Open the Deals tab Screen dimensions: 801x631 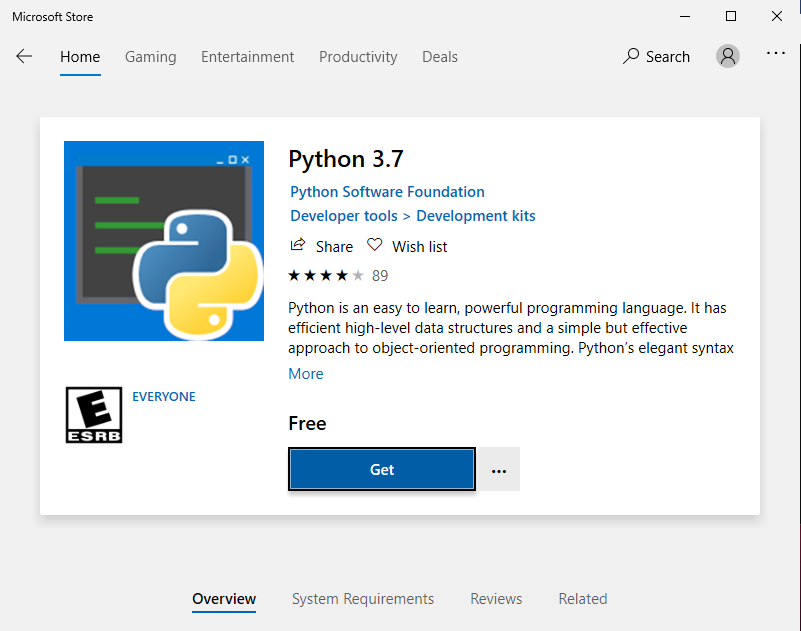pos(440,57)
